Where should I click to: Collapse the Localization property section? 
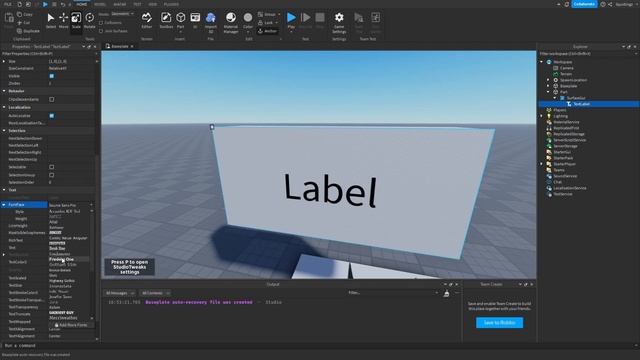pos(4,107)
